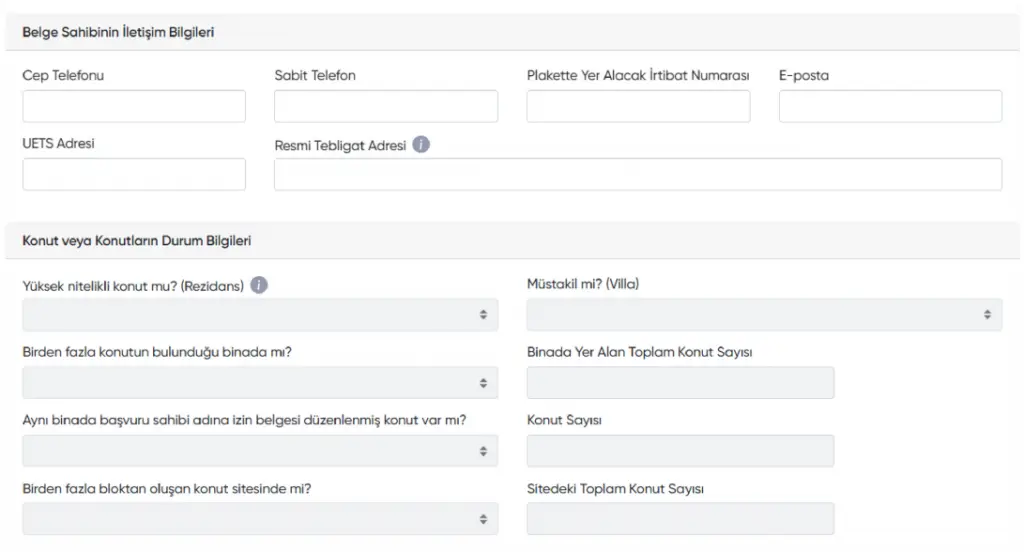The width and height of the screenshot is (1024, 552).
Task: Click the Sitedeki Toplam Konut Sayısı label
Action: coord(615,489)
